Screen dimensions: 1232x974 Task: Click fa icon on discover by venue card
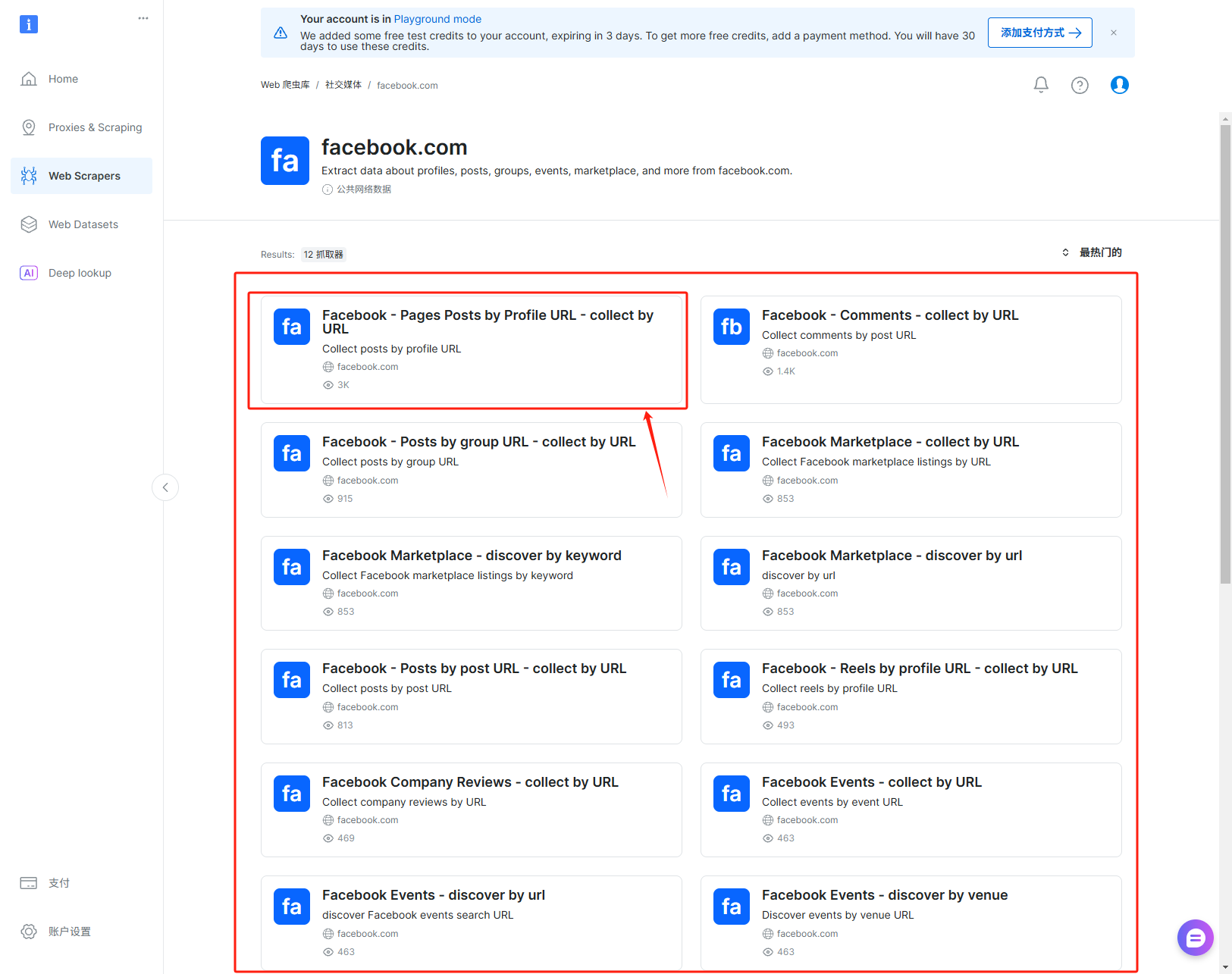pyautogui.click(x=732, y=907)
